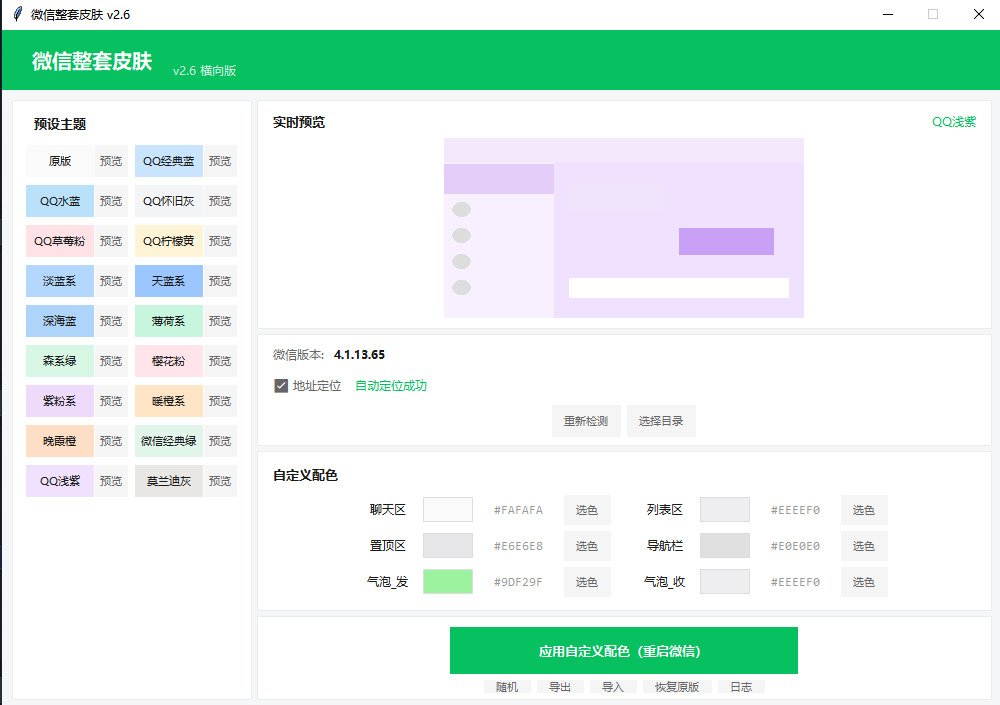Screen dimensions: 1000x705
Task: Click the live preview thumbnail
Action: (624, 228)
